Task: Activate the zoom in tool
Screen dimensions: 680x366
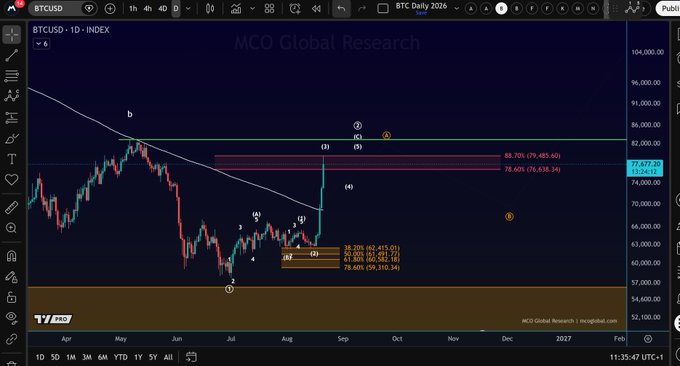Action: (x=12, y=228)
